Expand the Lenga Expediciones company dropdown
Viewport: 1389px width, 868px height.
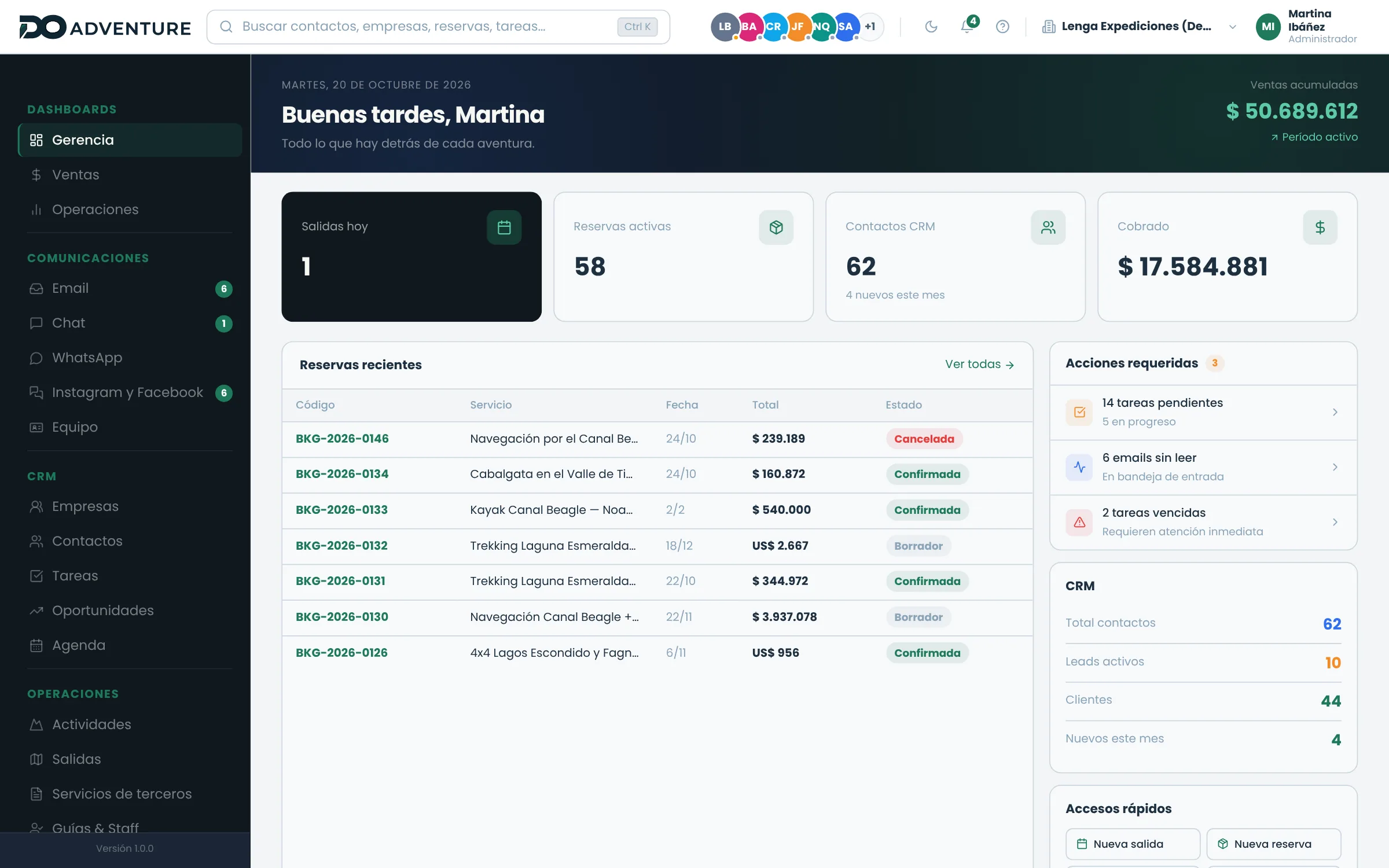[1139, 27]
